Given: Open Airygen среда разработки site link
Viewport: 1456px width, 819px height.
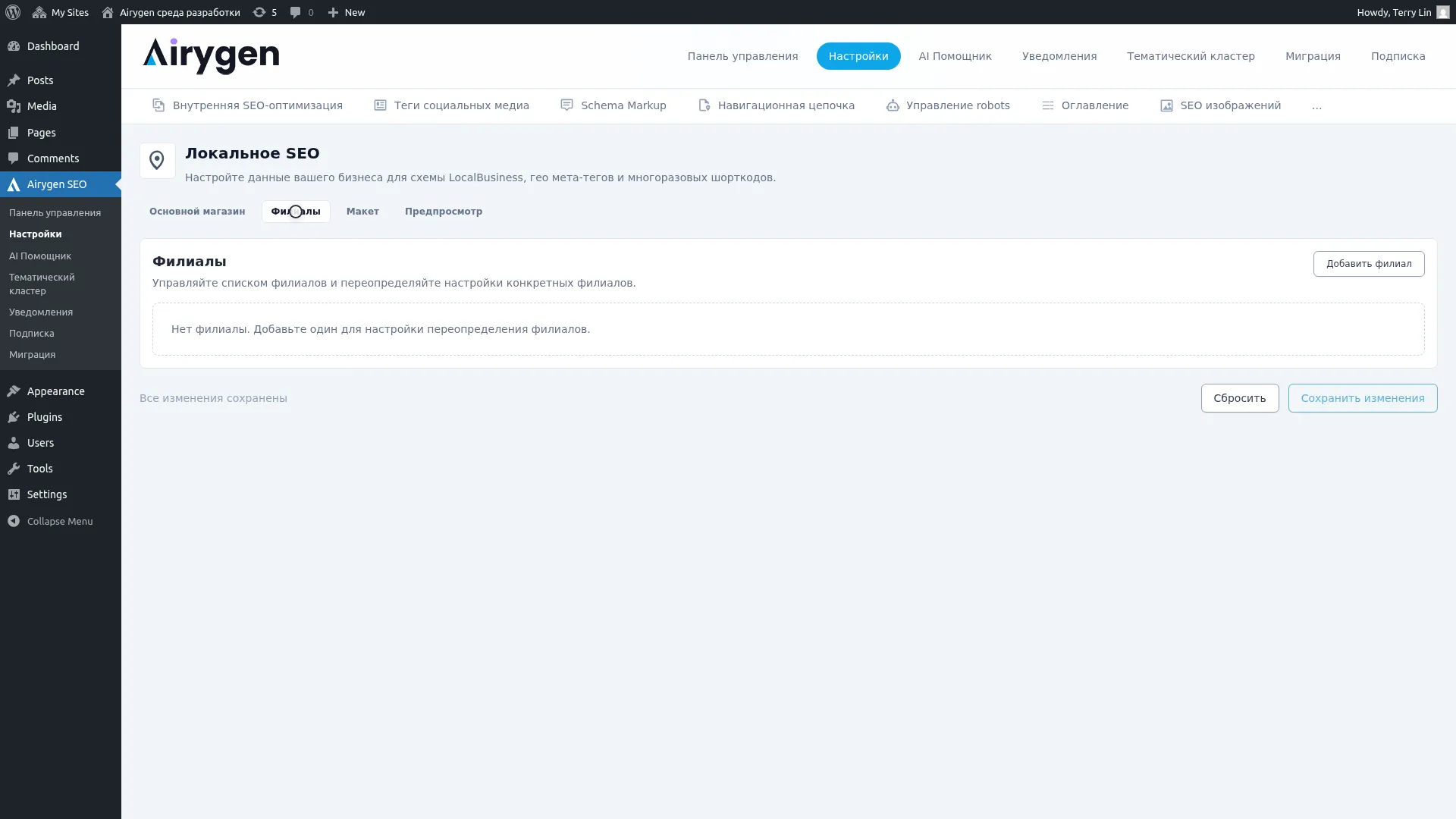Looking at the screenshot, I should click(171, 12).
